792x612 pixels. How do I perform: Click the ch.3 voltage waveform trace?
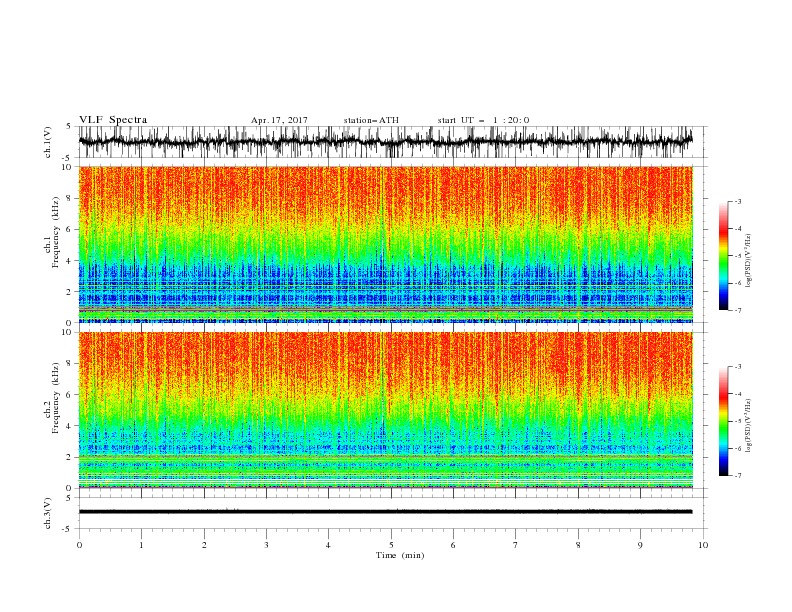click(x=386, y=512)
